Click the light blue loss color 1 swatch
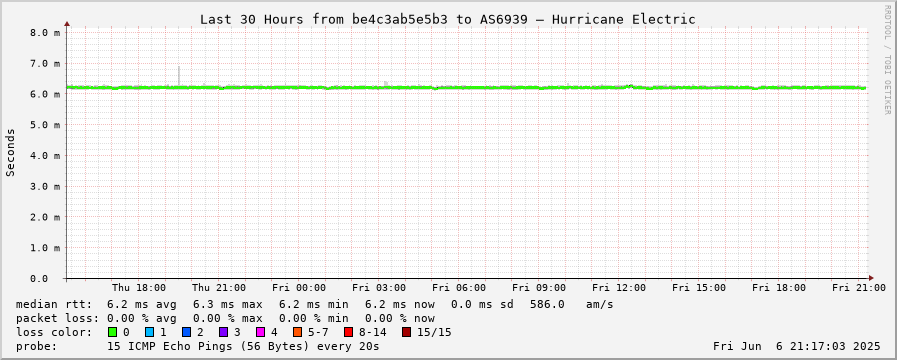Screen dimensions: 897x360 tap(149, 332)
